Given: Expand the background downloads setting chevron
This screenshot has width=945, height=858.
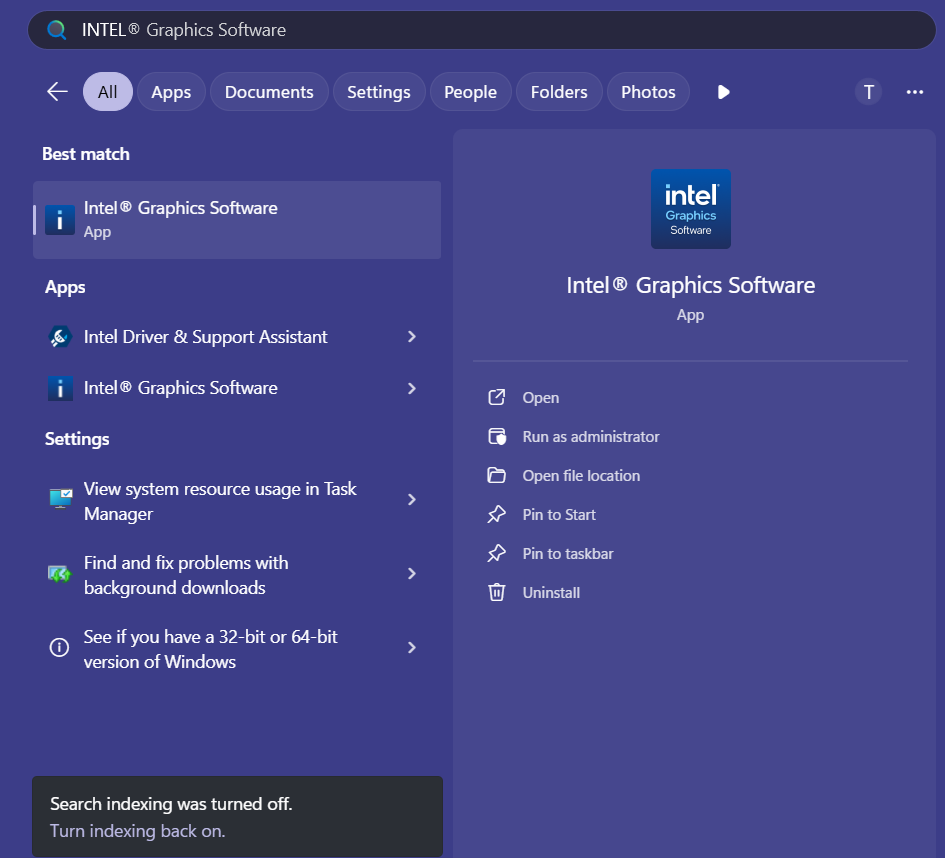Looking at the screenshot, I should (412, 574).
